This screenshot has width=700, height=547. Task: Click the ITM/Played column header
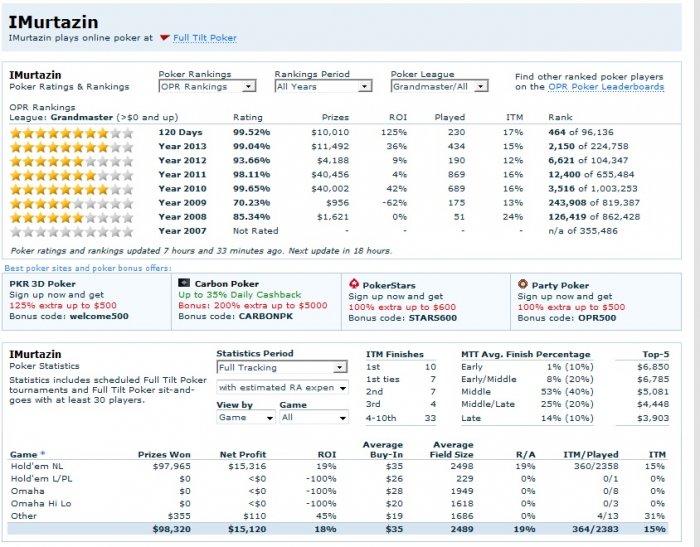click(591, 455)
